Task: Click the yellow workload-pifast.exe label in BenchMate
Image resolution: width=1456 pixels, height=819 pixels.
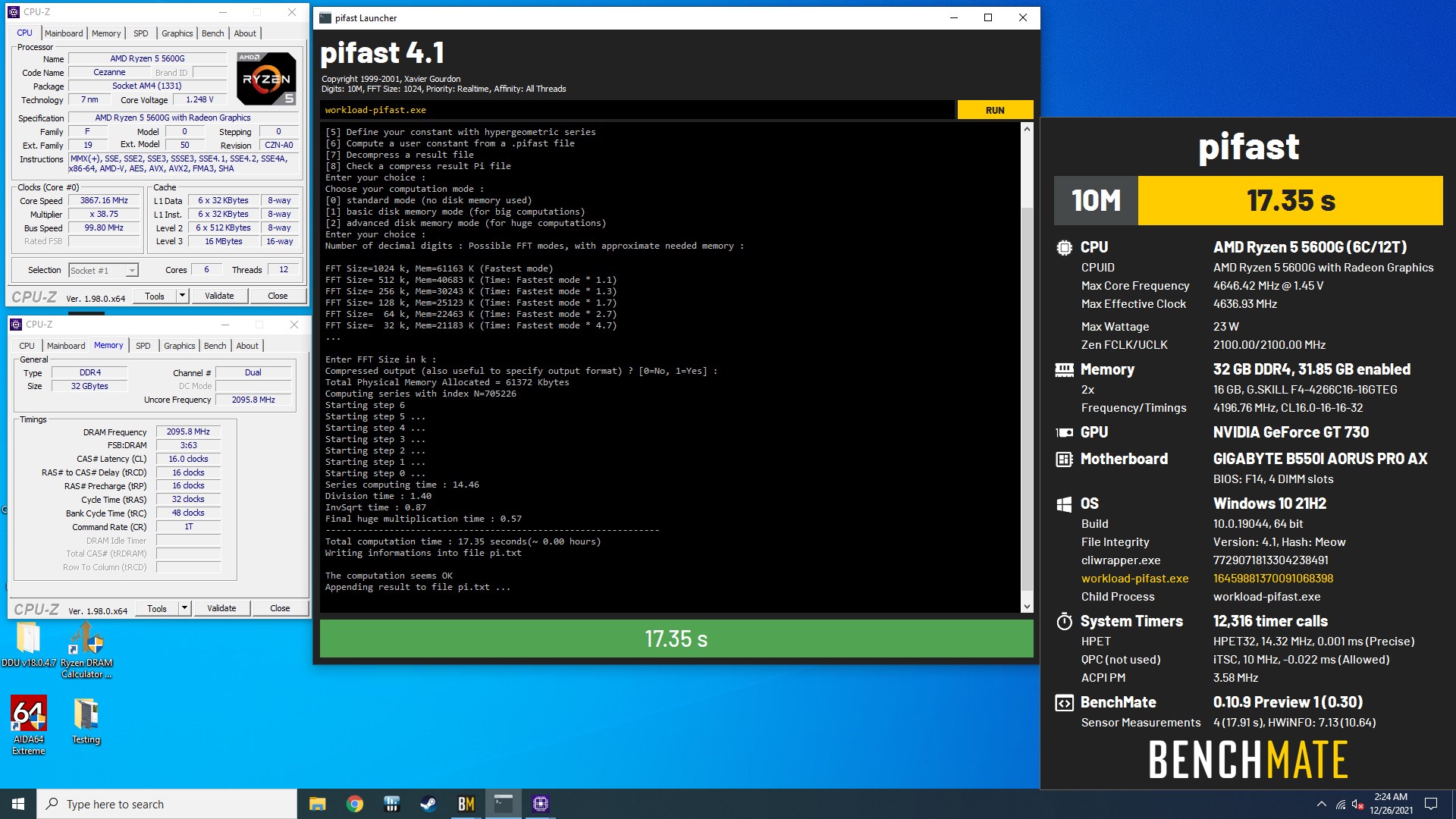Action: point(1134,579)
